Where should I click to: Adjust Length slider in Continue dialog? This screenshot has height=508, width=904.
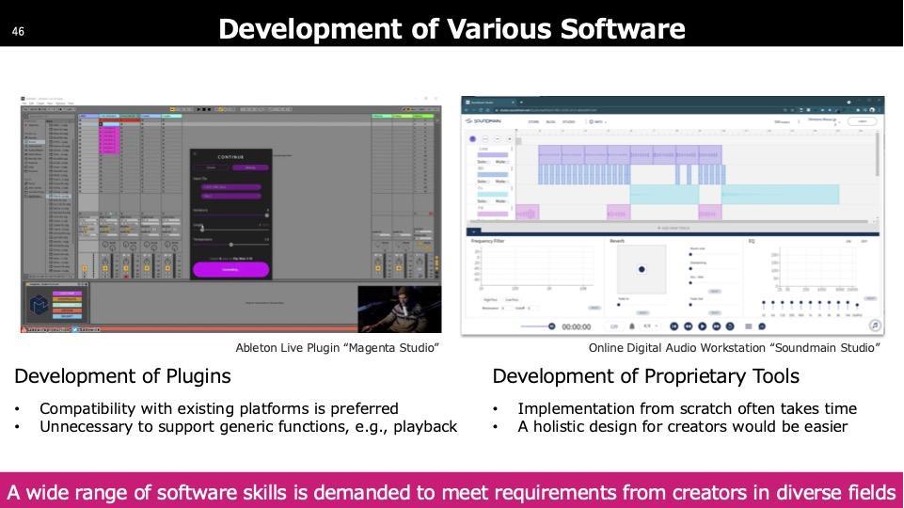coord(231,229)
